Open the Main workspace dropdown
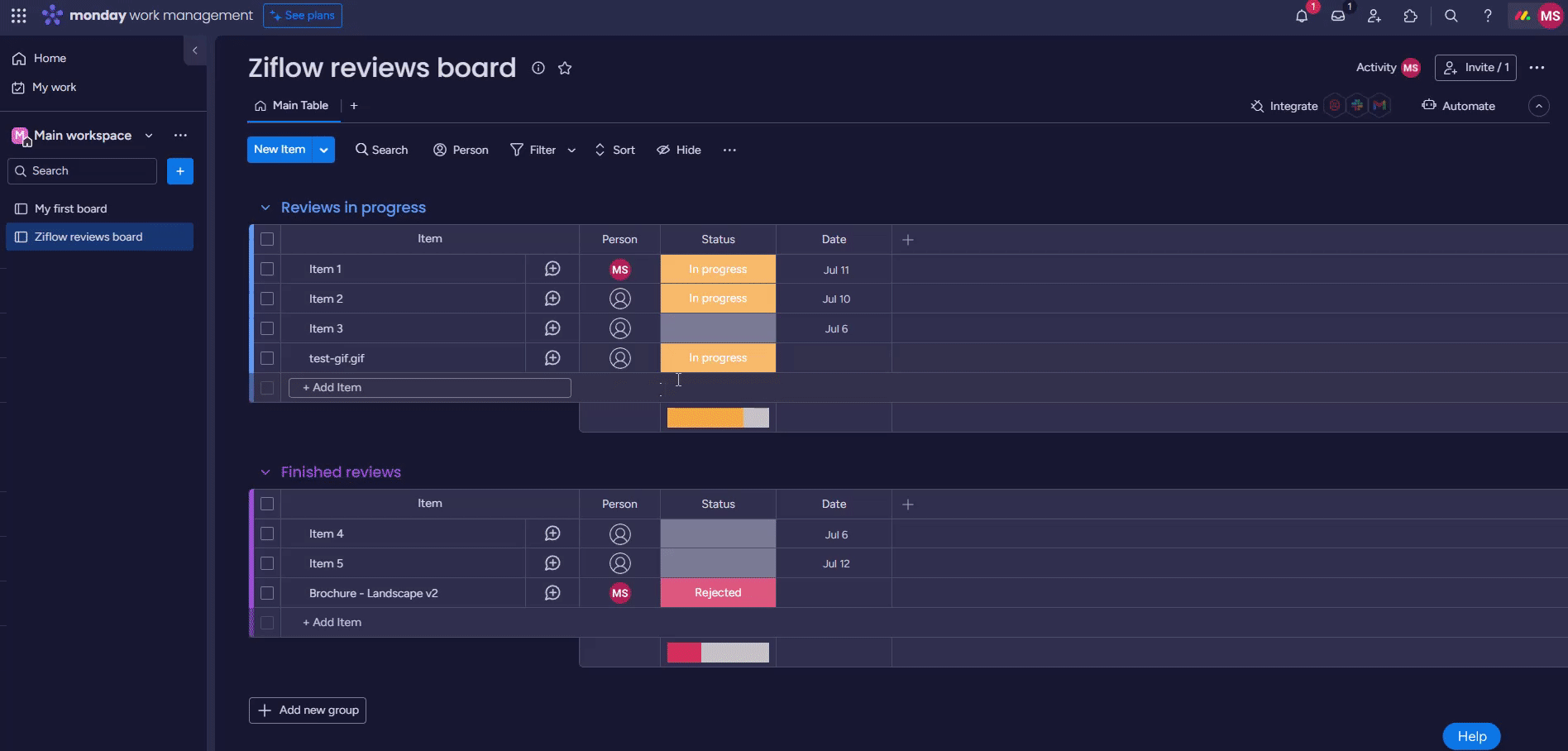 149,136
